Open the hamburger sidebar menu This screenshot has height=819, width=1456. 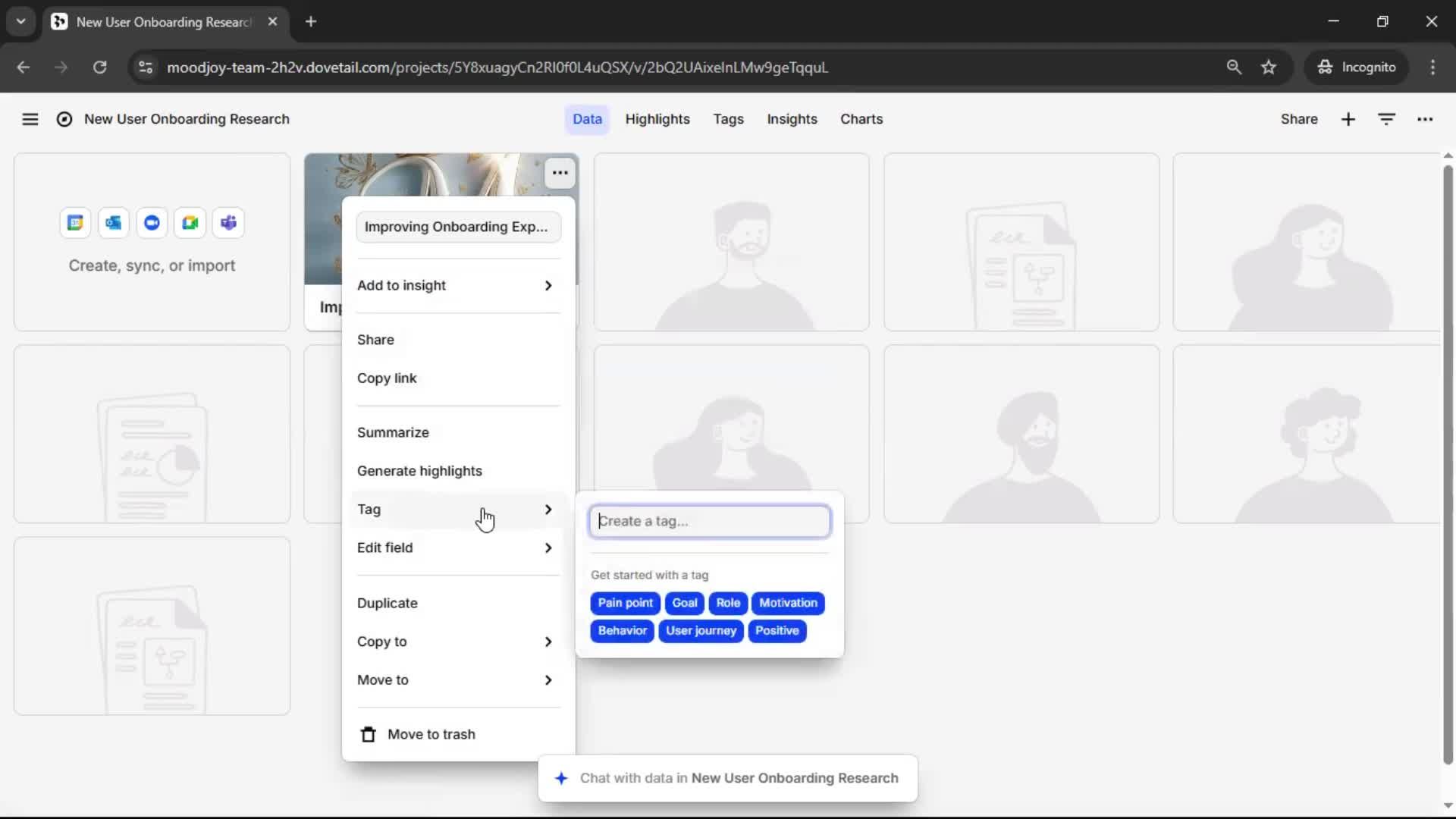(x=30, y=119)
